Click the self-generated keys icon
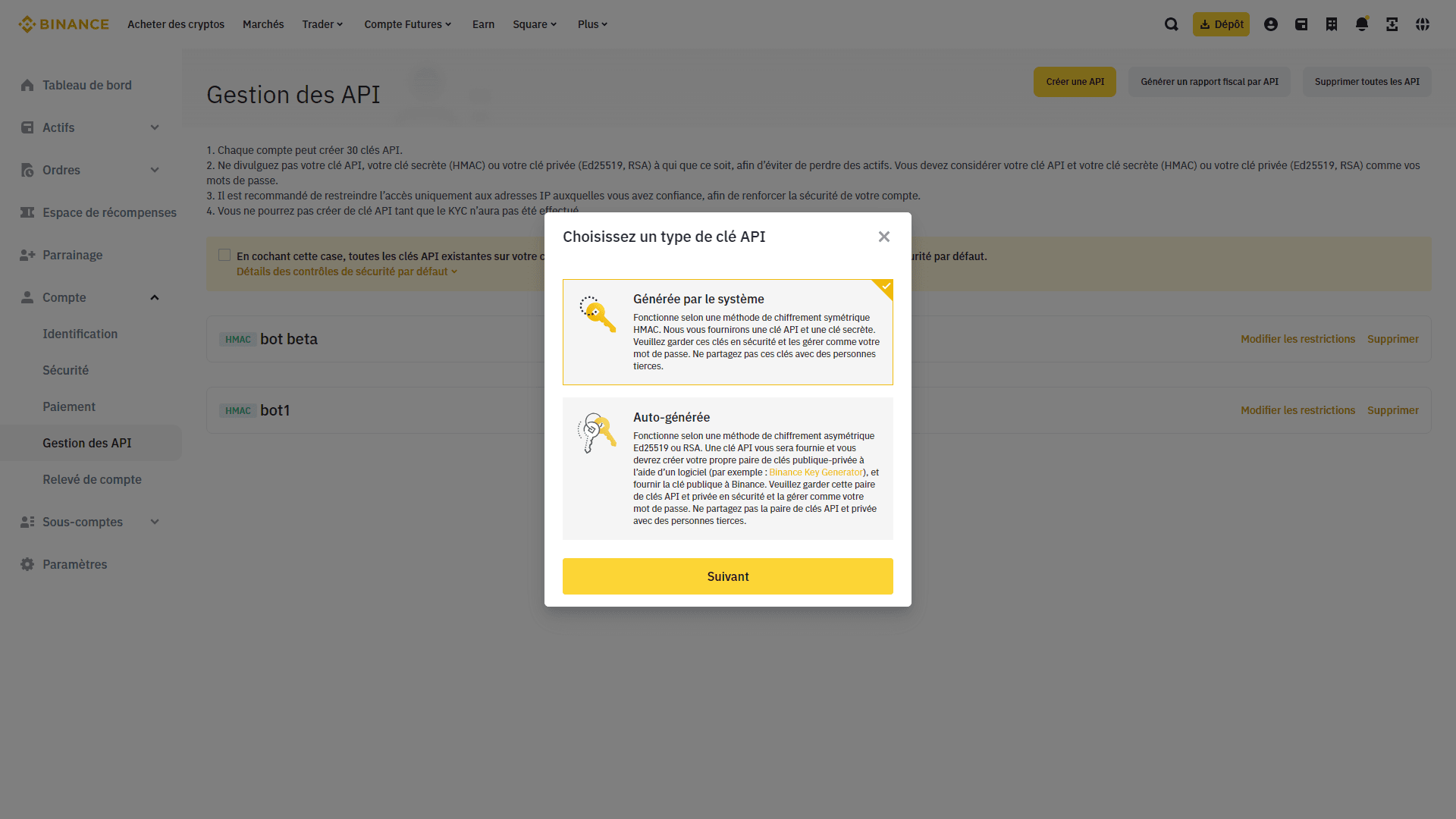This screenshot has width=1456, height=819. [x=598, y=432]
